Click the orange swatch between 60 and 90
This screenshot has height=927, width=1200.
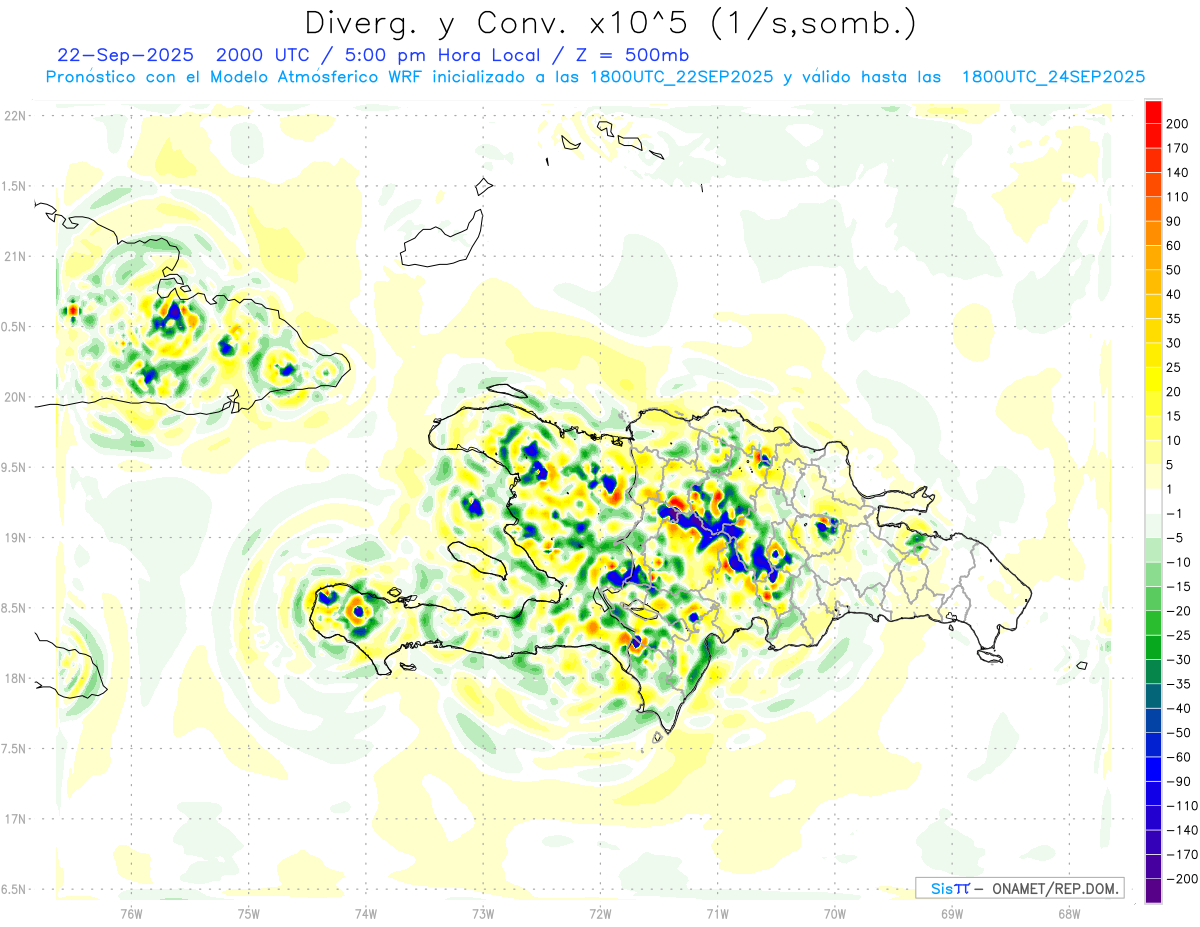coord(1153,233)
